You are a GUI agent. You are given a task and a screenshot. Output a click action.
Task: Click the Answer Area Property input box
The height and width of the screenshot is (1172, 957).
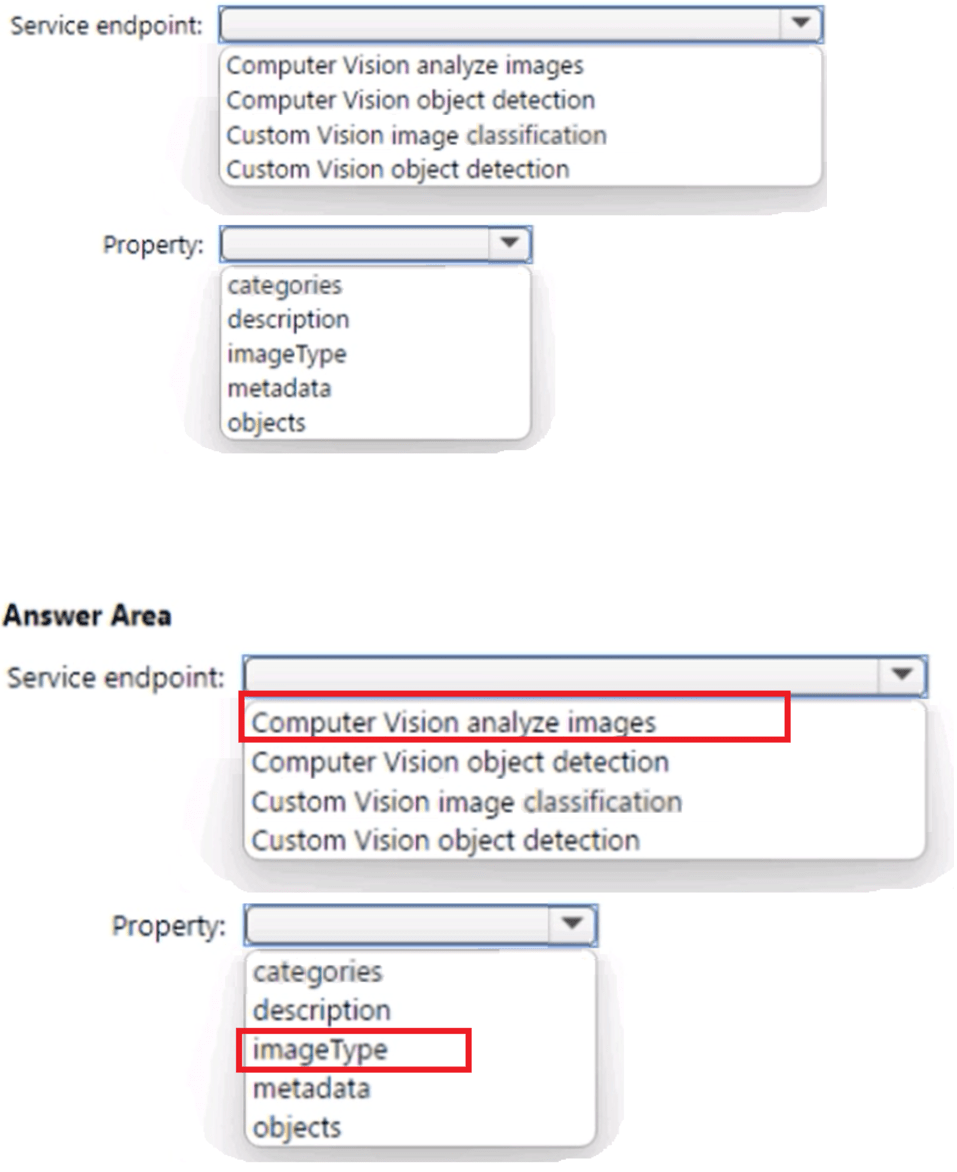(397, 925)
